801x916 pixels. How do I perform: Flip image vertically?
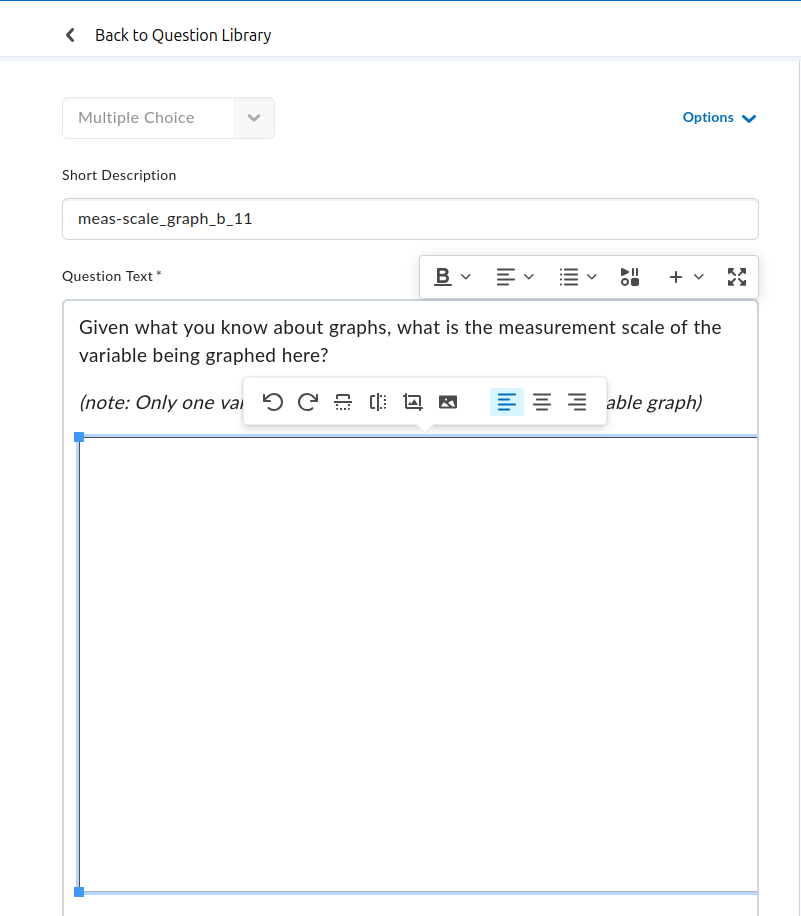(343, 402)
